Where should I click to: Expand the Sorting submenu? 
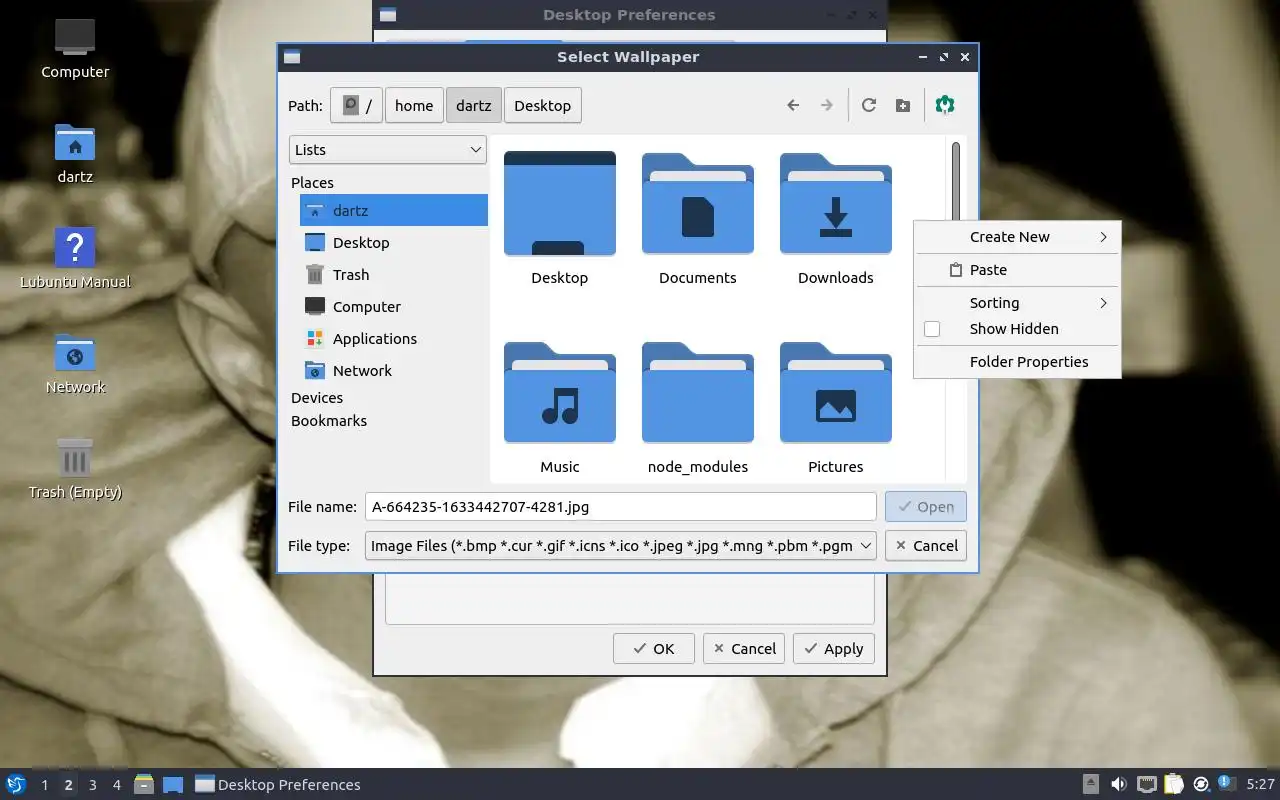tap(1017, 303)
